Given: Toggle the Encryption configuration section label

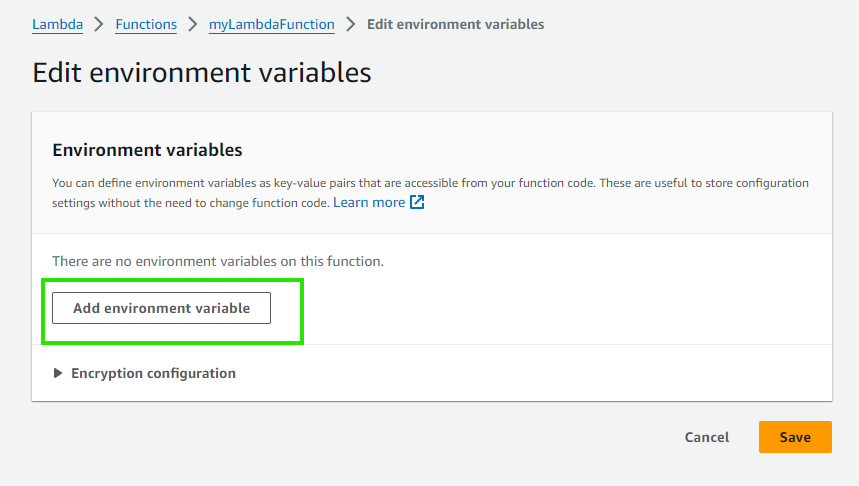Looking at the screenshot, I should [x=153, y=374].
